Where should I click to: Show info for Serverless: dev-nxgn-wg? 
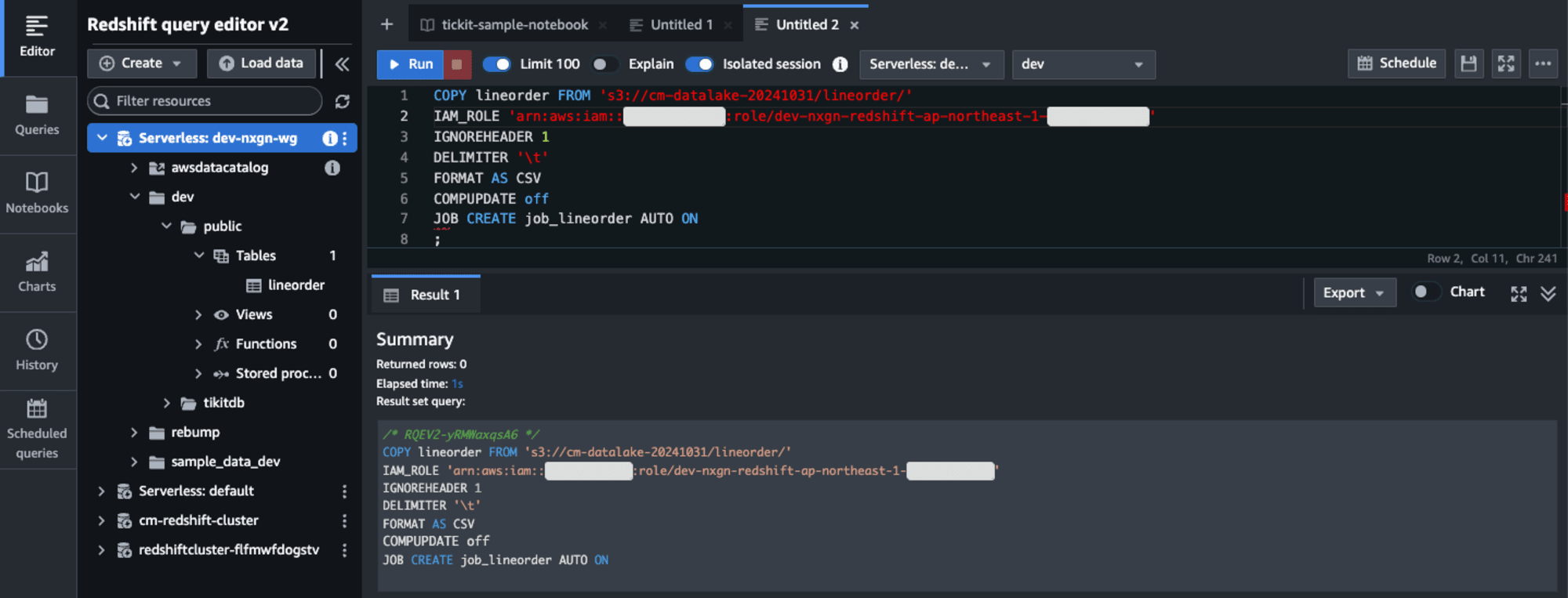tap(330, 138)
